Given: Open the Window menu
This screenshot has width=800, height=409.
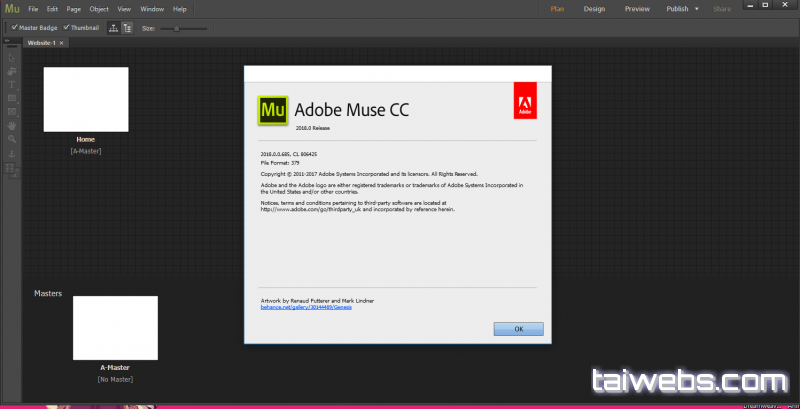Looking at the screenshot, I should 152,9.
